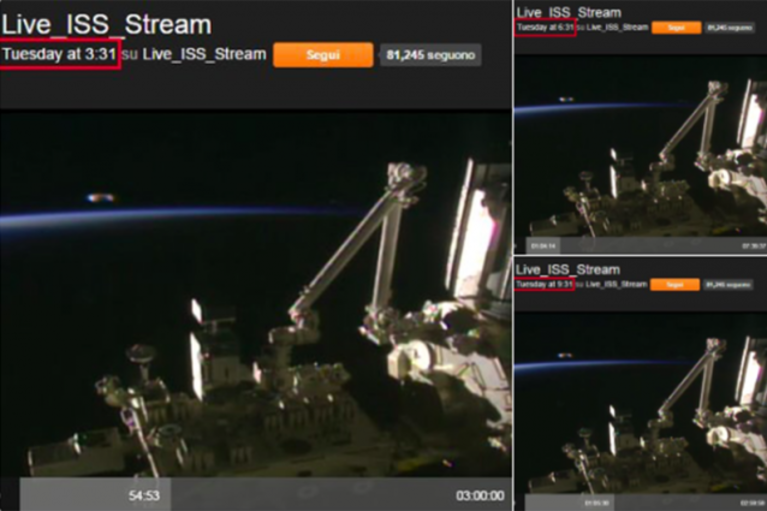Click the glowing object above Earth's horizon in the large video
Screen dimensions: 767x511
101,198
